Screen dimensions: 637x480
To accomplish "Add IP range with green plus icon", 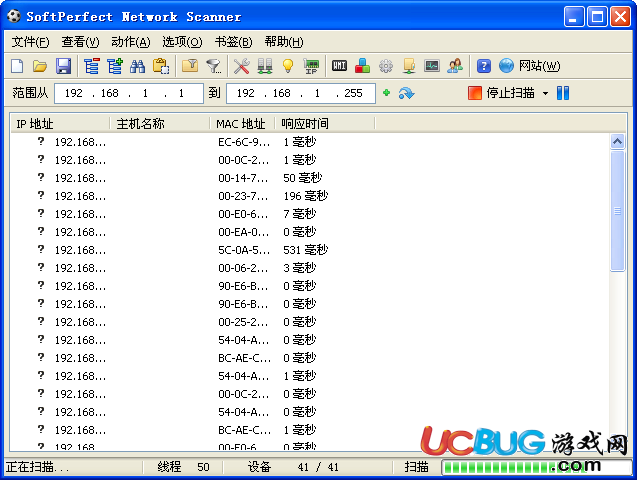I will (x=386, y=93).
